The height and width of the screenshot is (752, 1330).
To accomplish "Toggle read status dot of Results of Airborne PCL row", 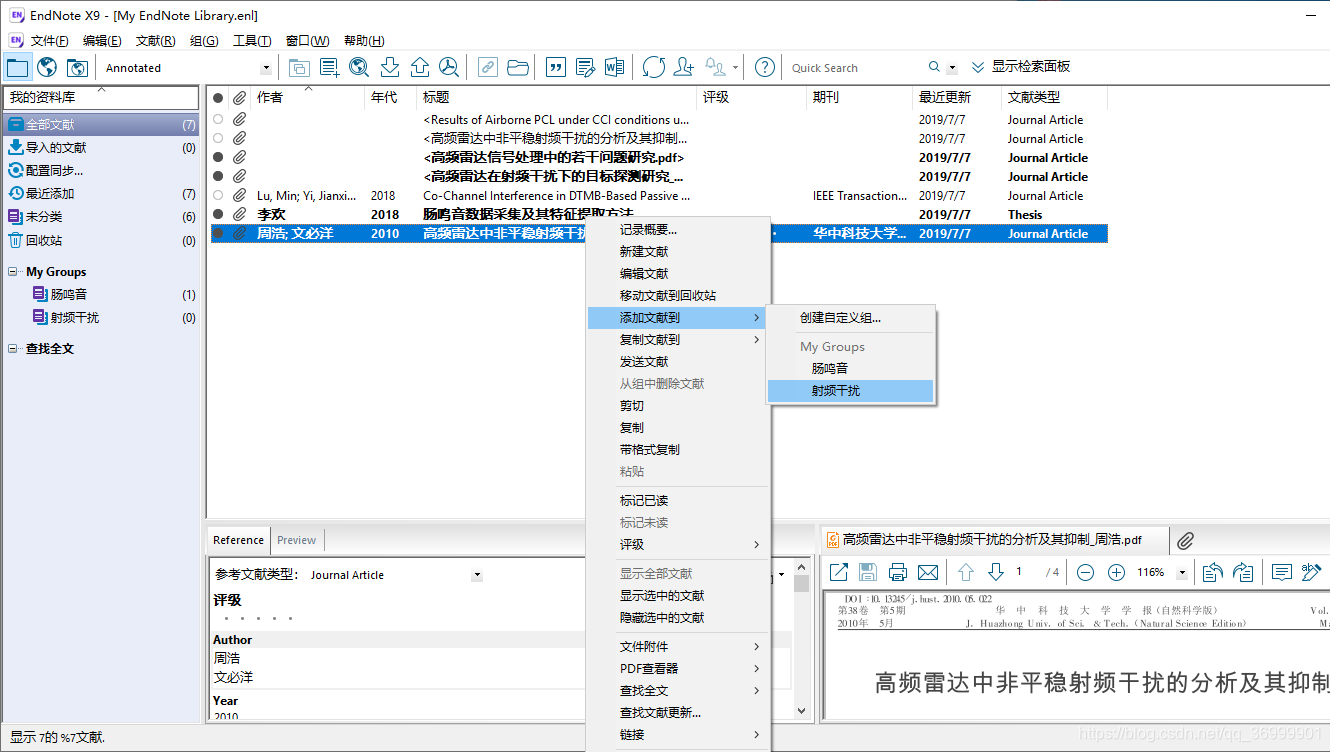I will [218, 120].
